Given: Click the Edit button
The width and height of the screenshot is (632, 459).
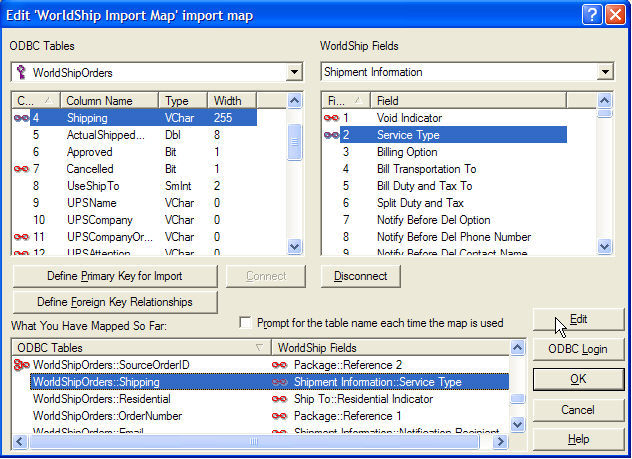Looking at the screenshot, I should point(578,320).
